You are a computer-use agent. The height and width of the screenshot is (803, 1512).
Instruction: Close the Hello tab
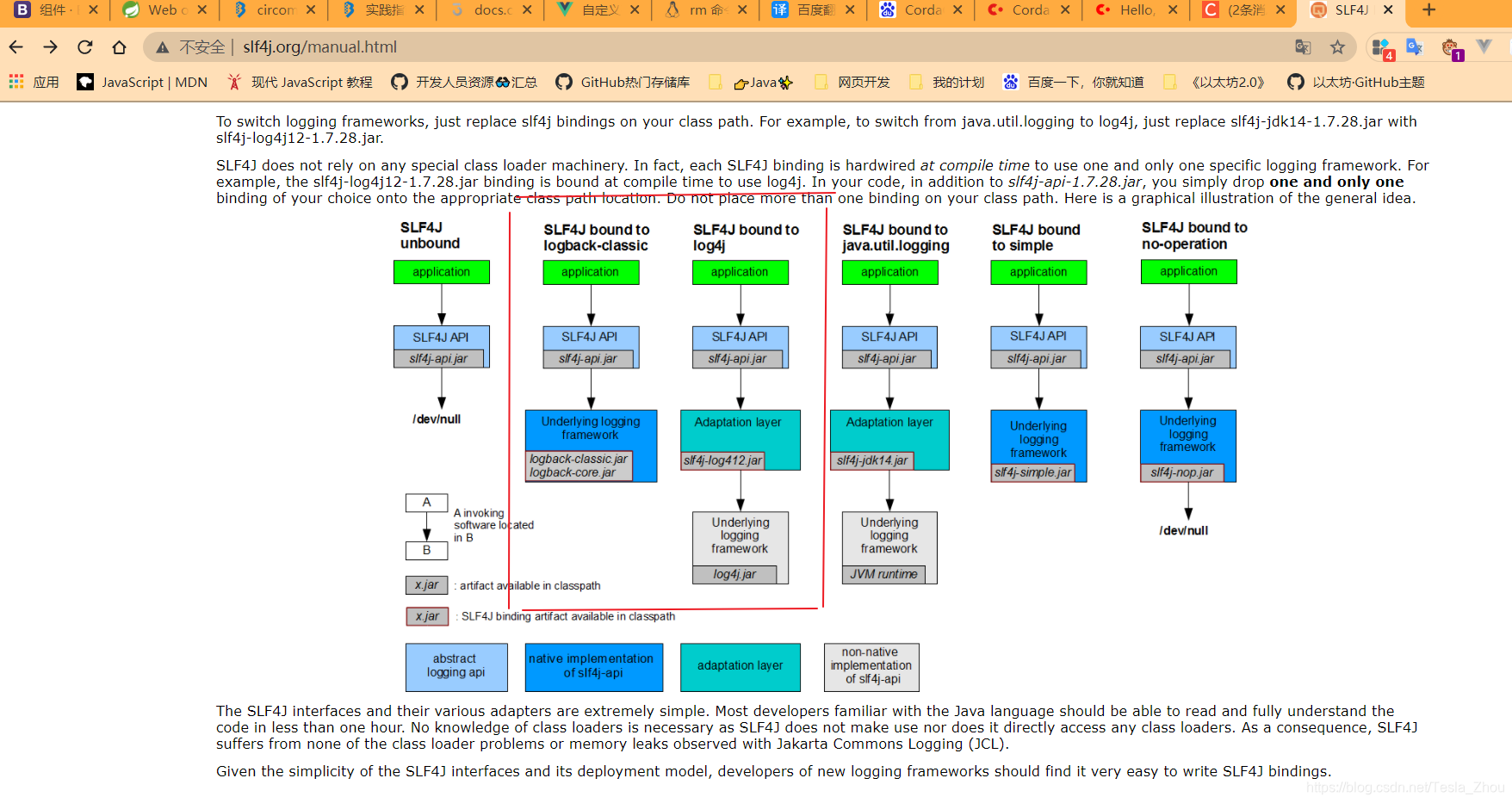1173,10
